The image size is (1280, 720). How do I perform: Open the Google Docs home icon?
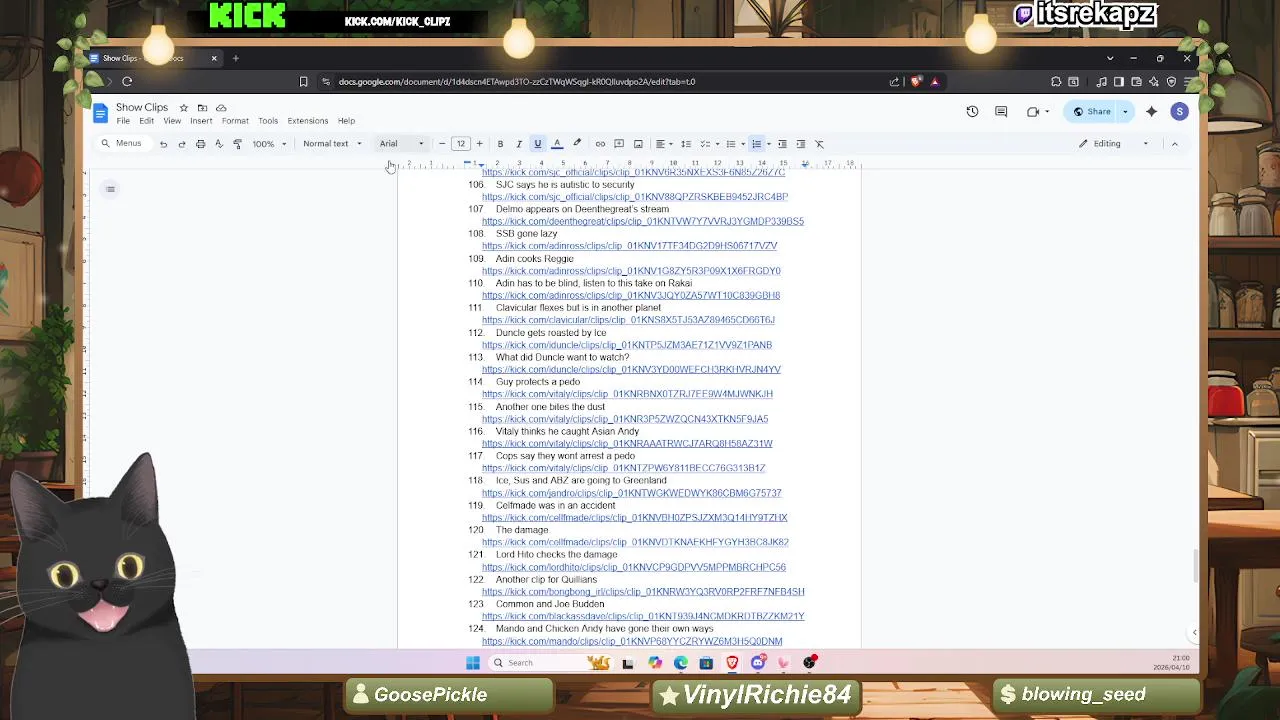[x=100, y=112]
